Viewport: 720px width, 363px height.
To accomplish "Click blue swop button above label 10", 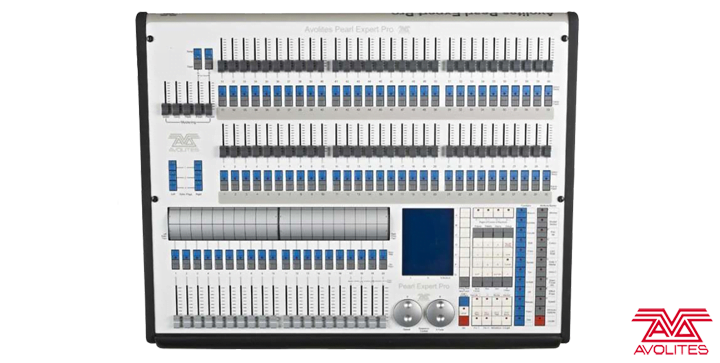I will click(x=322, y=176).
